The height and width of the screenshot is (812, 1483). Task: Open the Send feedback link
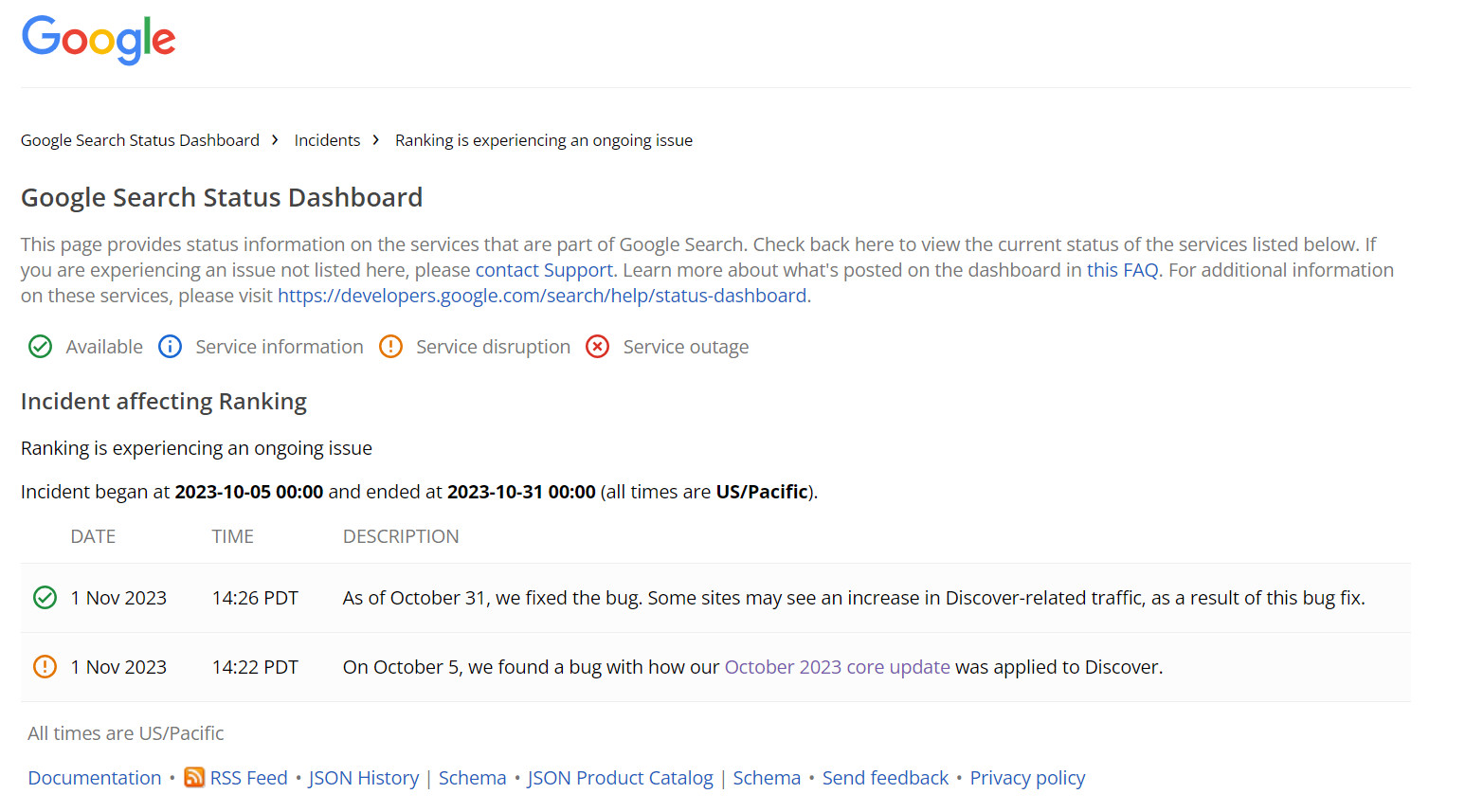[x=885, y=778]
